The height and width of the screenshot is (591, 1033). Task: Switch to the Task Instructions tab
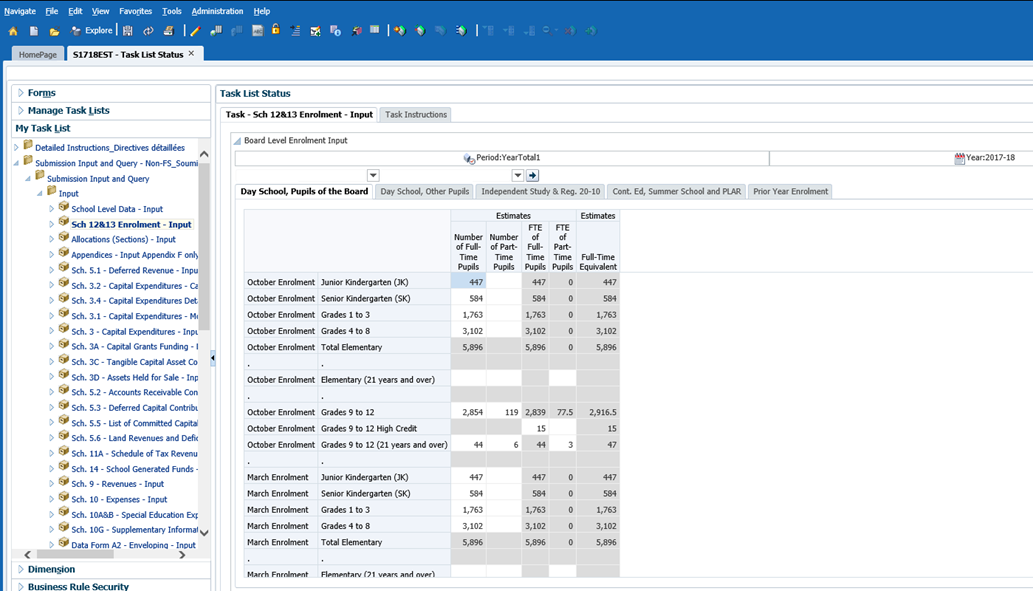(x=416, y=115)
